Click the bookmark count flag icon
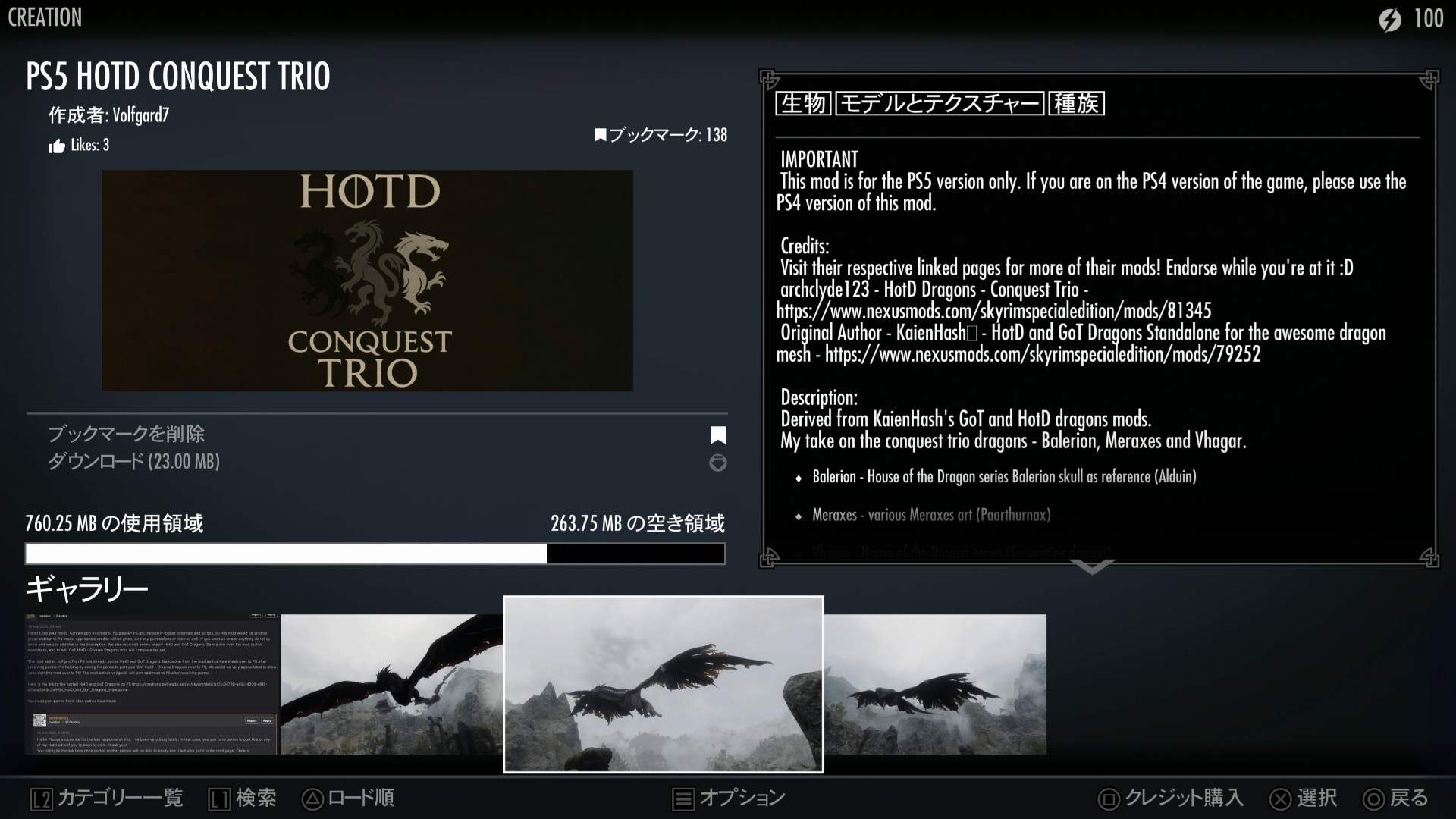Image resolution: width=1456 pixels, height=819 pixels. click(x=601, y=136)
